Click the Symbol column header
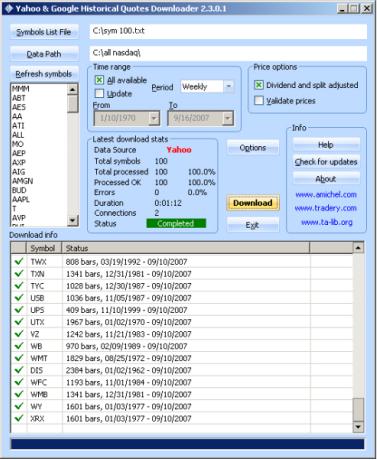The width and height of the screenshot is (377, 460). 44,248
